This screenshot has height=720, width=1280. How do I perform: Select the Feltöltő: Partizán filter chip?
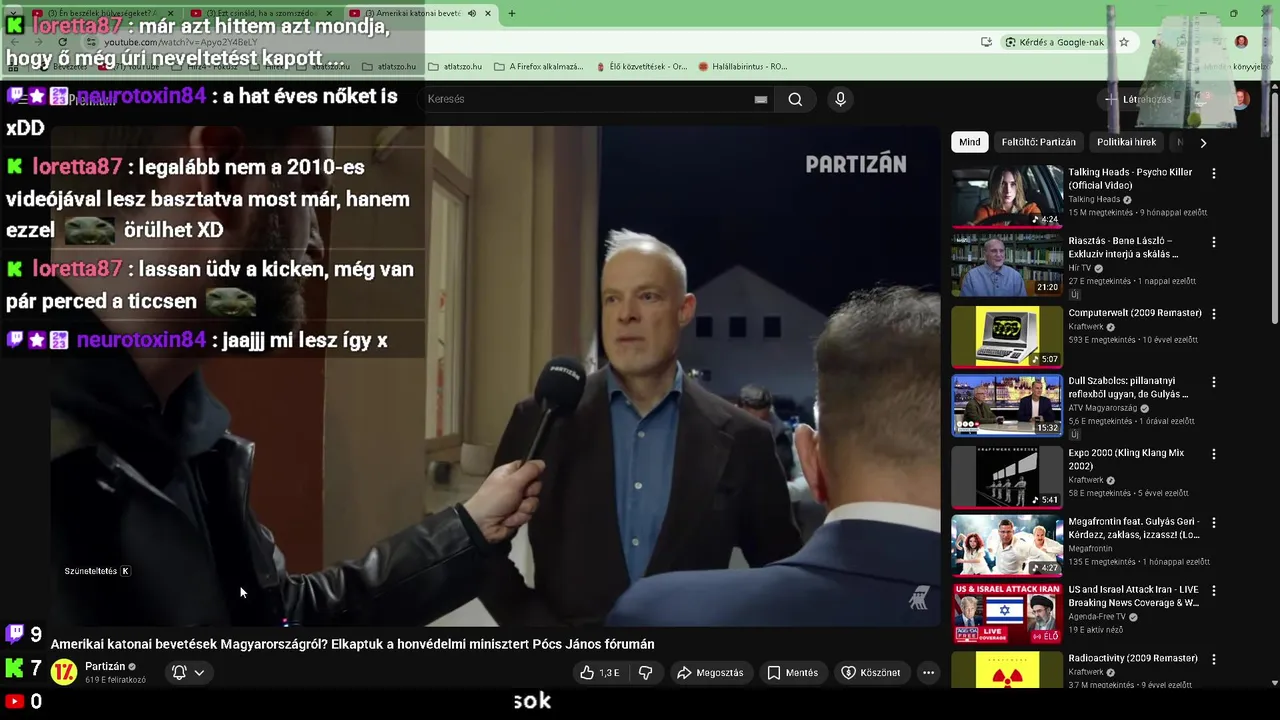1039,142
